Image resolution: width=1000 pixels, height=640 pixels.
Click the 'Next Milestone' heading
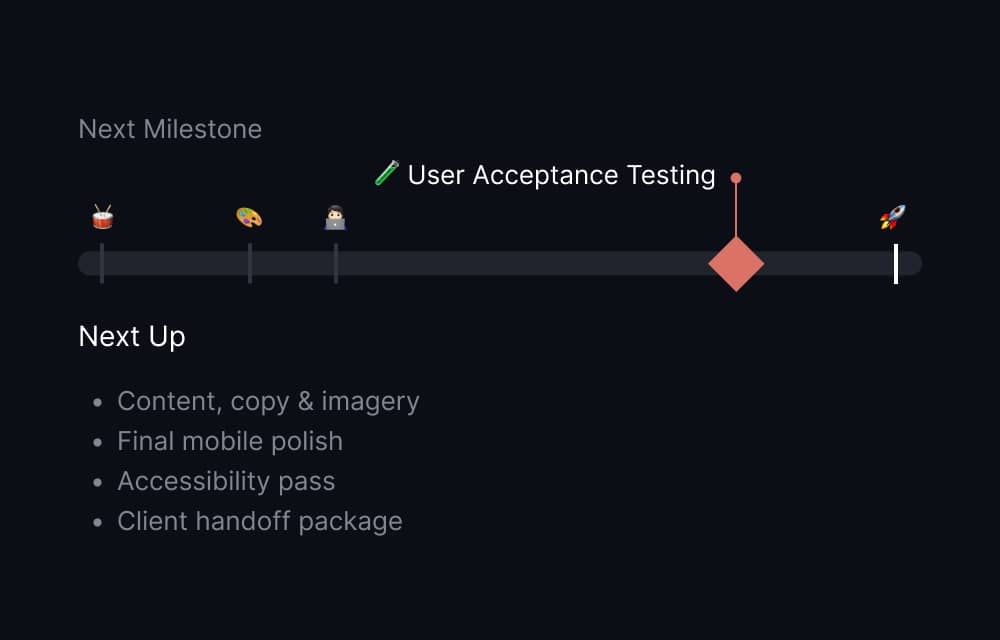tap(169, 129)
